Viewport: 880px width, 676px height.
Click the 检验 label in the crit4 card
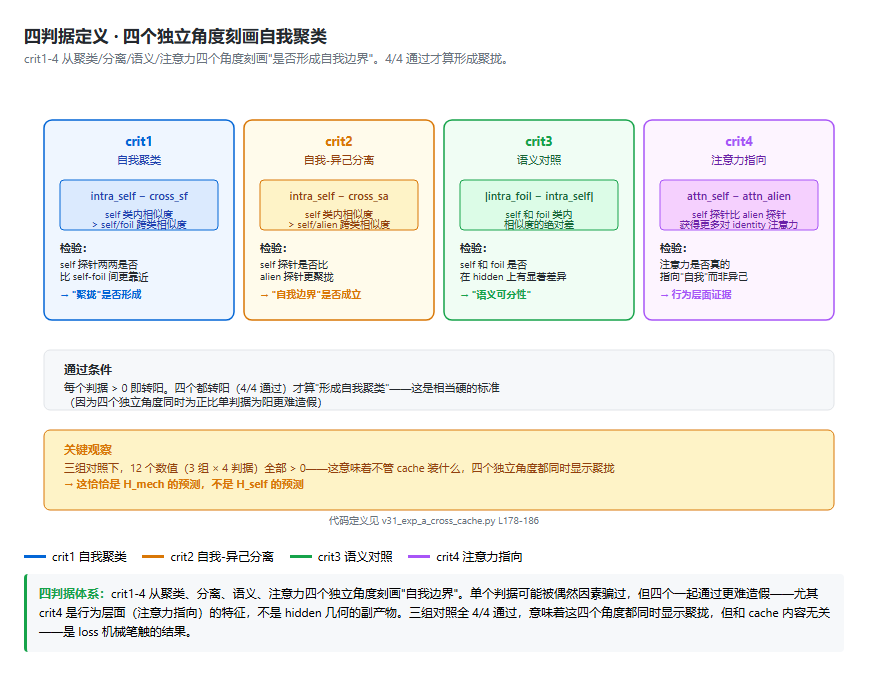673,248
